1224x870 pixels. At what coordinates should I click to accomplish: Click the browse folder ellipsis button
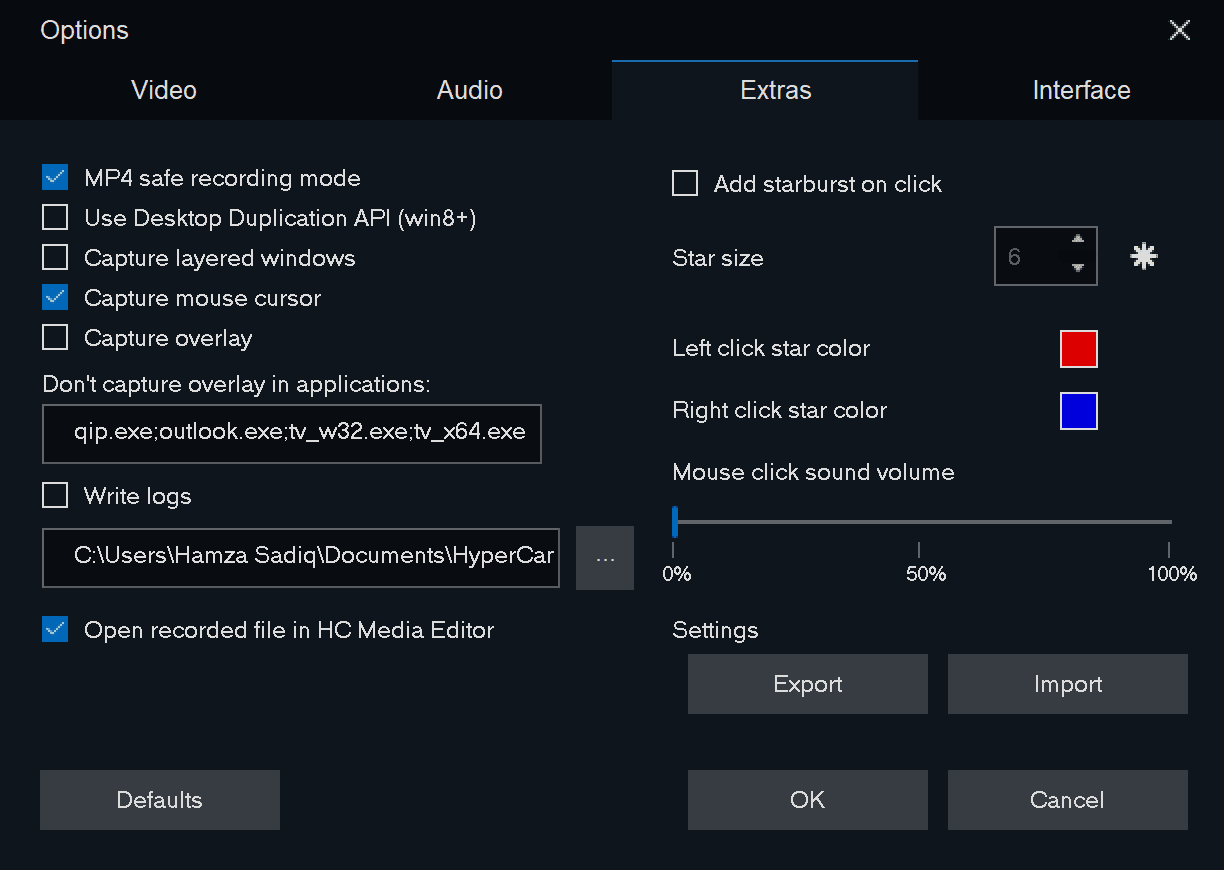(605, 558)
